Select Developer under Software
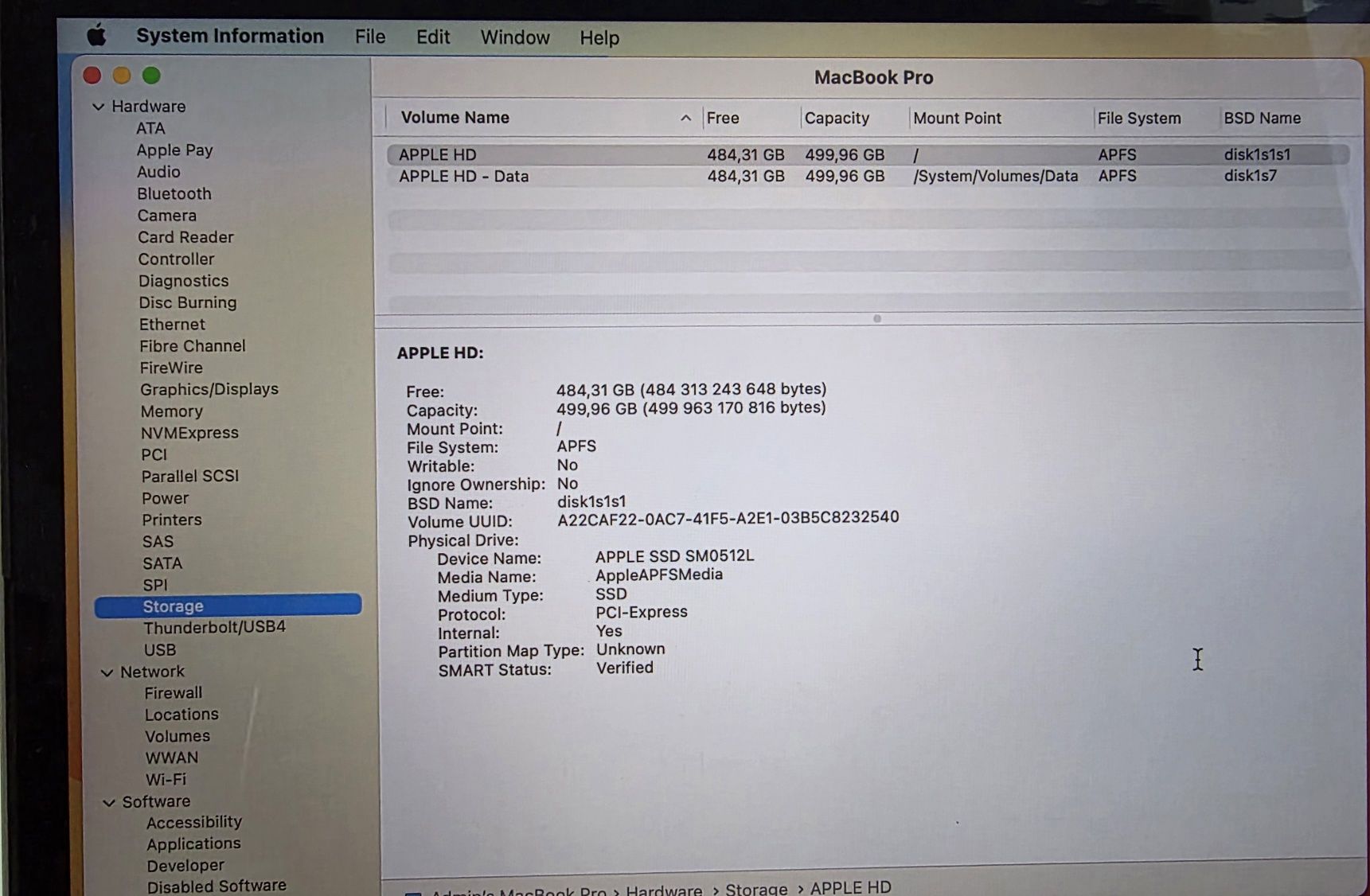This screenshot has width=1370, height=896. click(x=185, y=865)
